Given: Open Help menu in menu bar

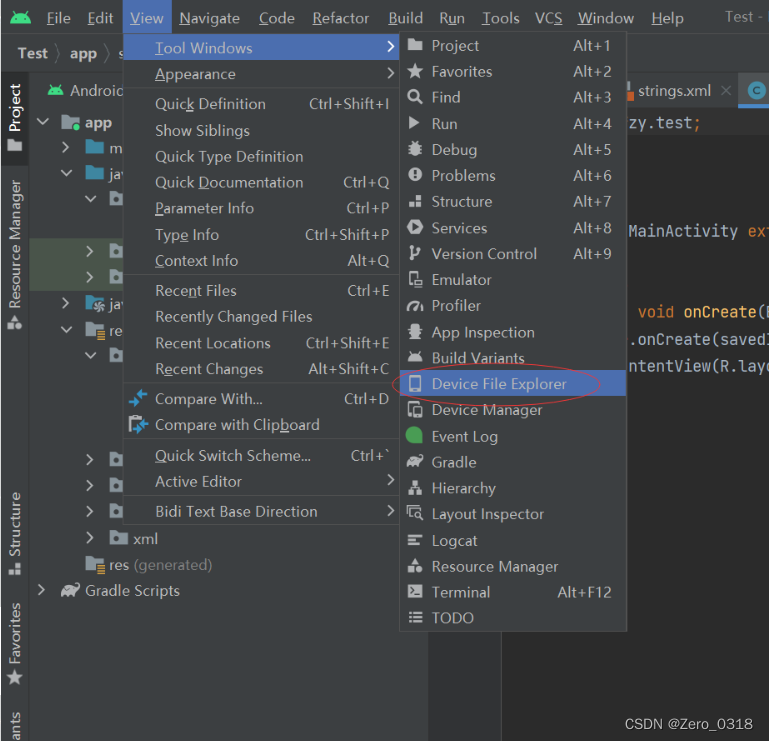Looking at the screenshot, I should click(667, 18).
